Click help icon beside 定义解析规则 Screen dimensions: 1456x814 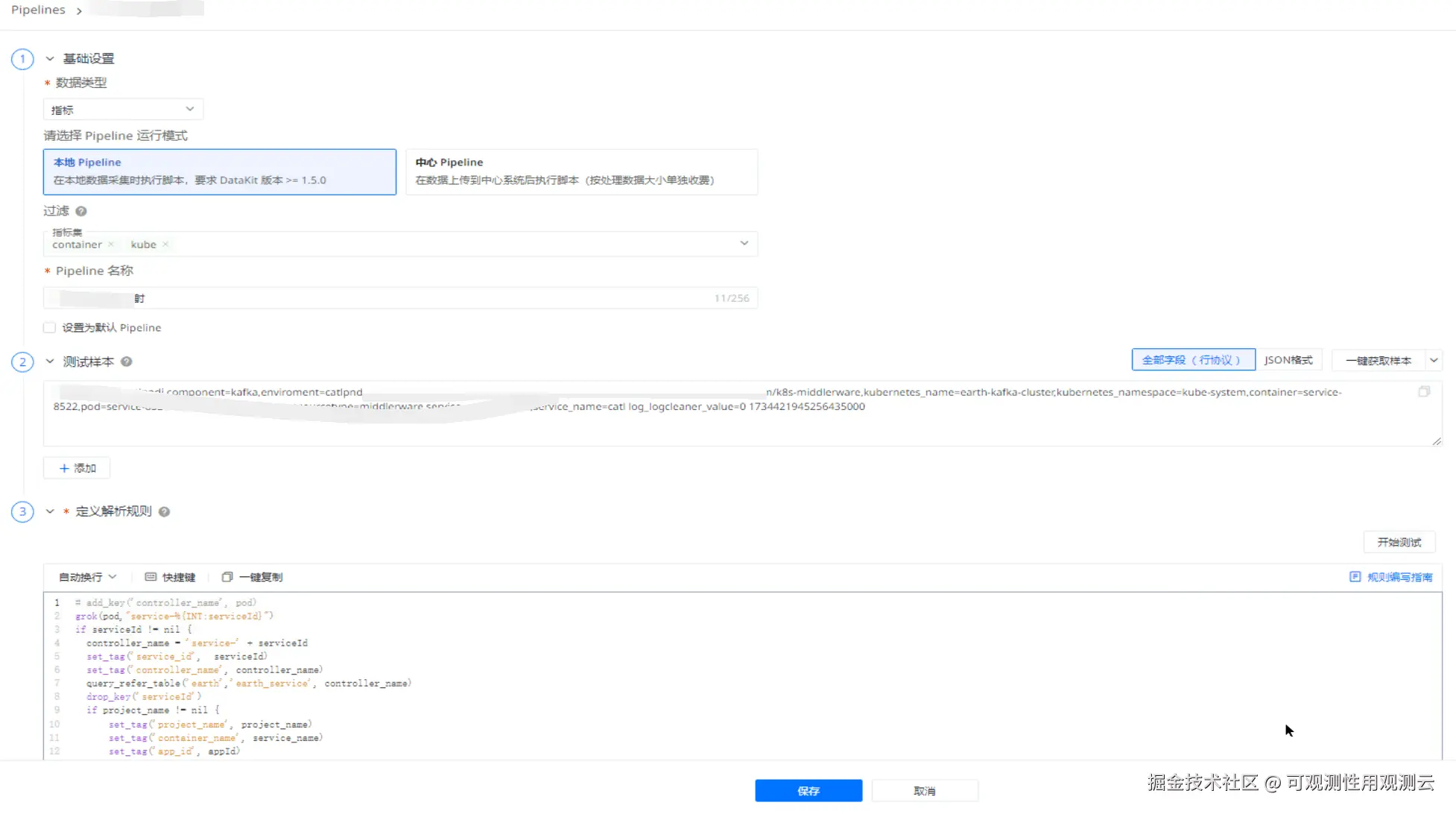click(x=165, y=512)
